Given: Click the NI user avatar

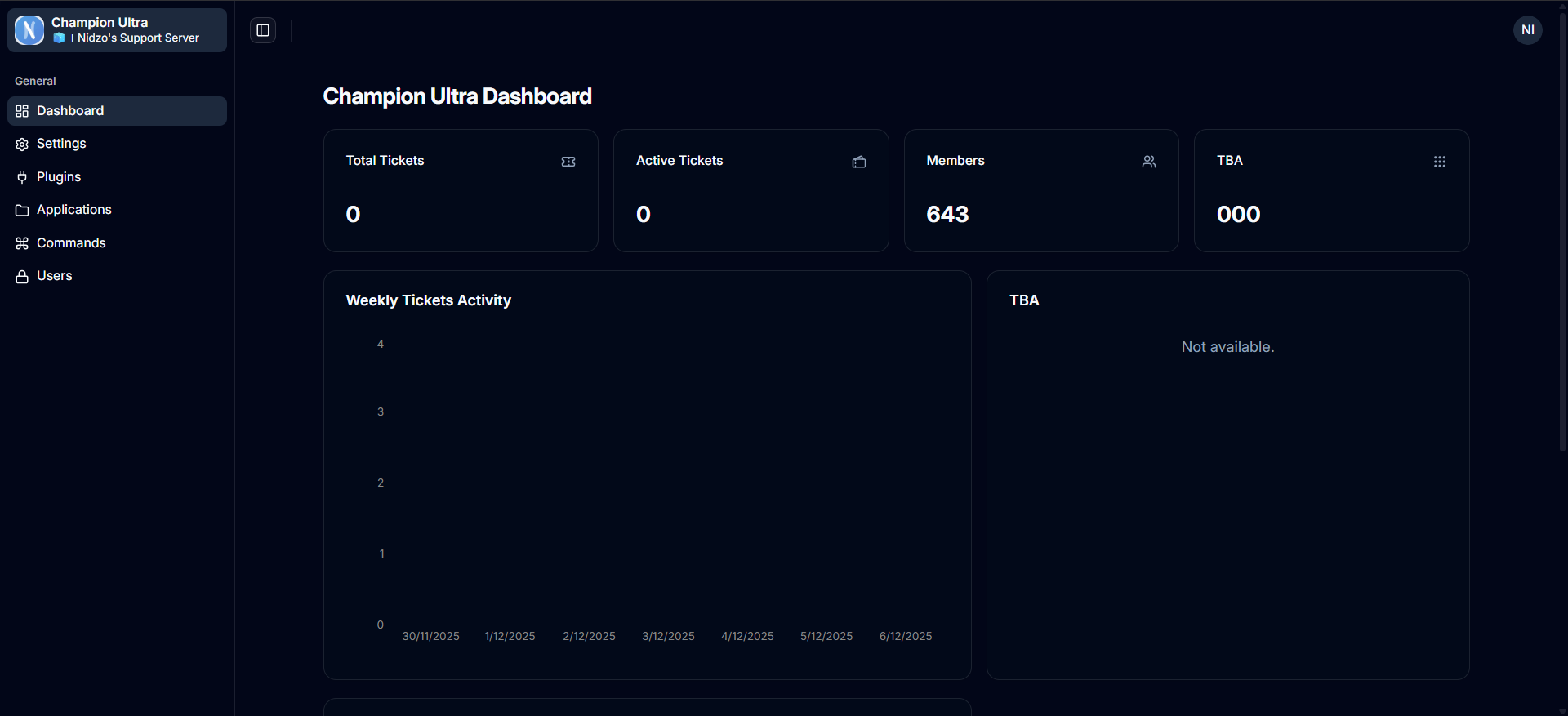Looking at the screenshot, I should [1527, 30].
